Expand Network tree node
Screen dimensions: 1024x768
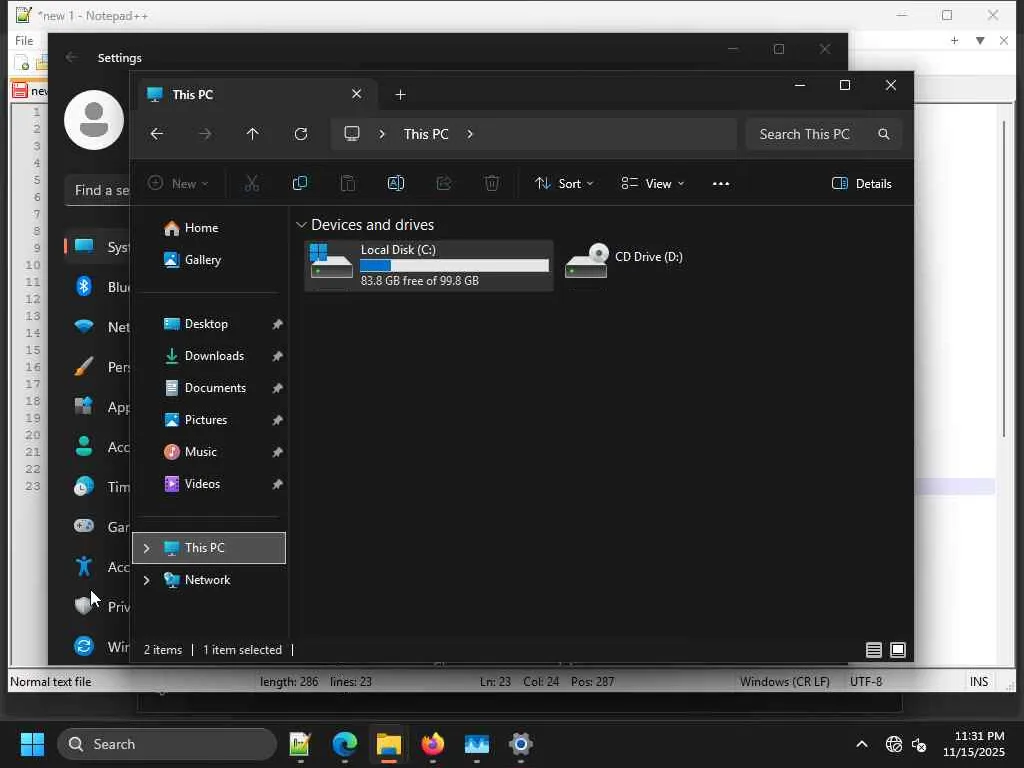tap(146, 580)
